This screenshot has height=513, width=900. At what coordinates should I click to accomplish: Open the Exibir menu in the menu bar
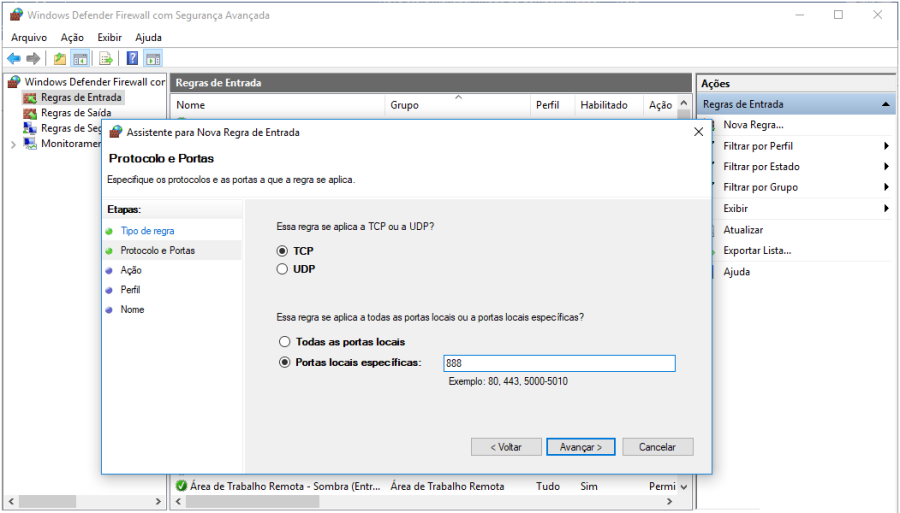[x=109, y=37]
